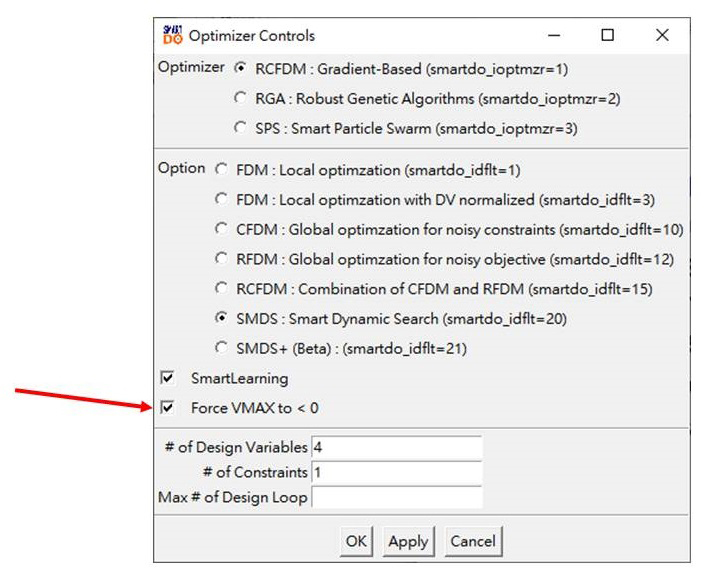
Task: Select SMDS Smart Dynamic Search option
Action: coord(221,318)
